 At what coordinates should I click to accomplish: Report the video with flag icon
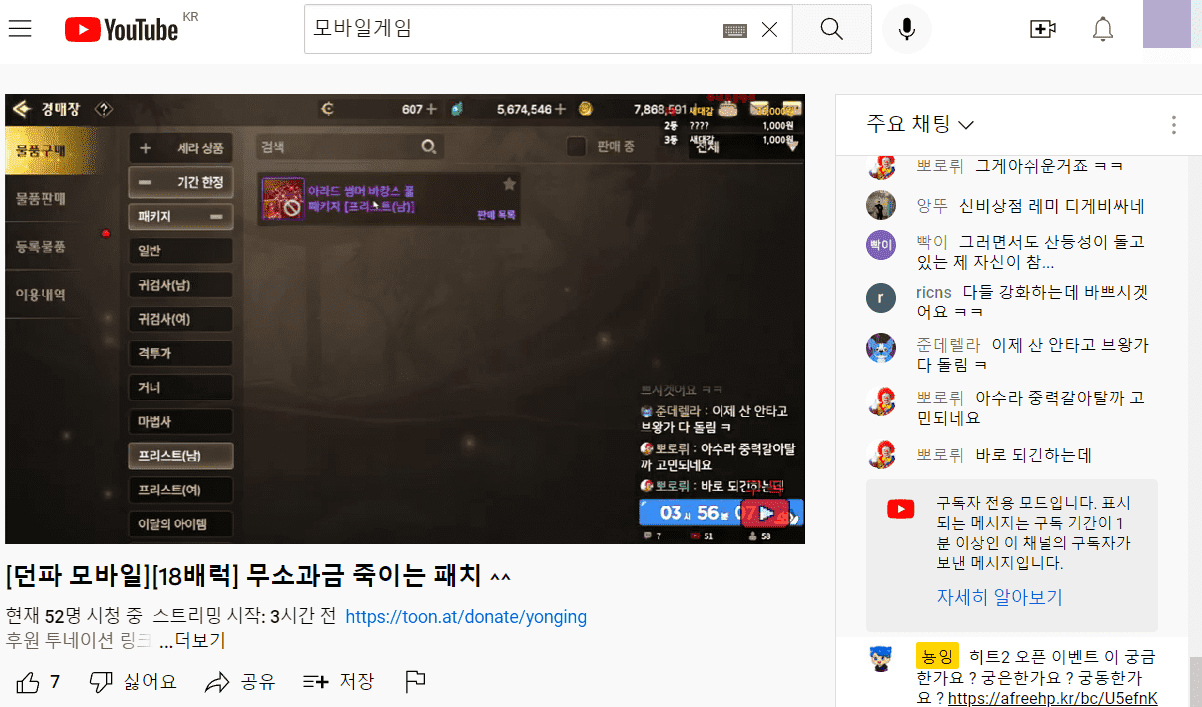click(x=415, y=682)
